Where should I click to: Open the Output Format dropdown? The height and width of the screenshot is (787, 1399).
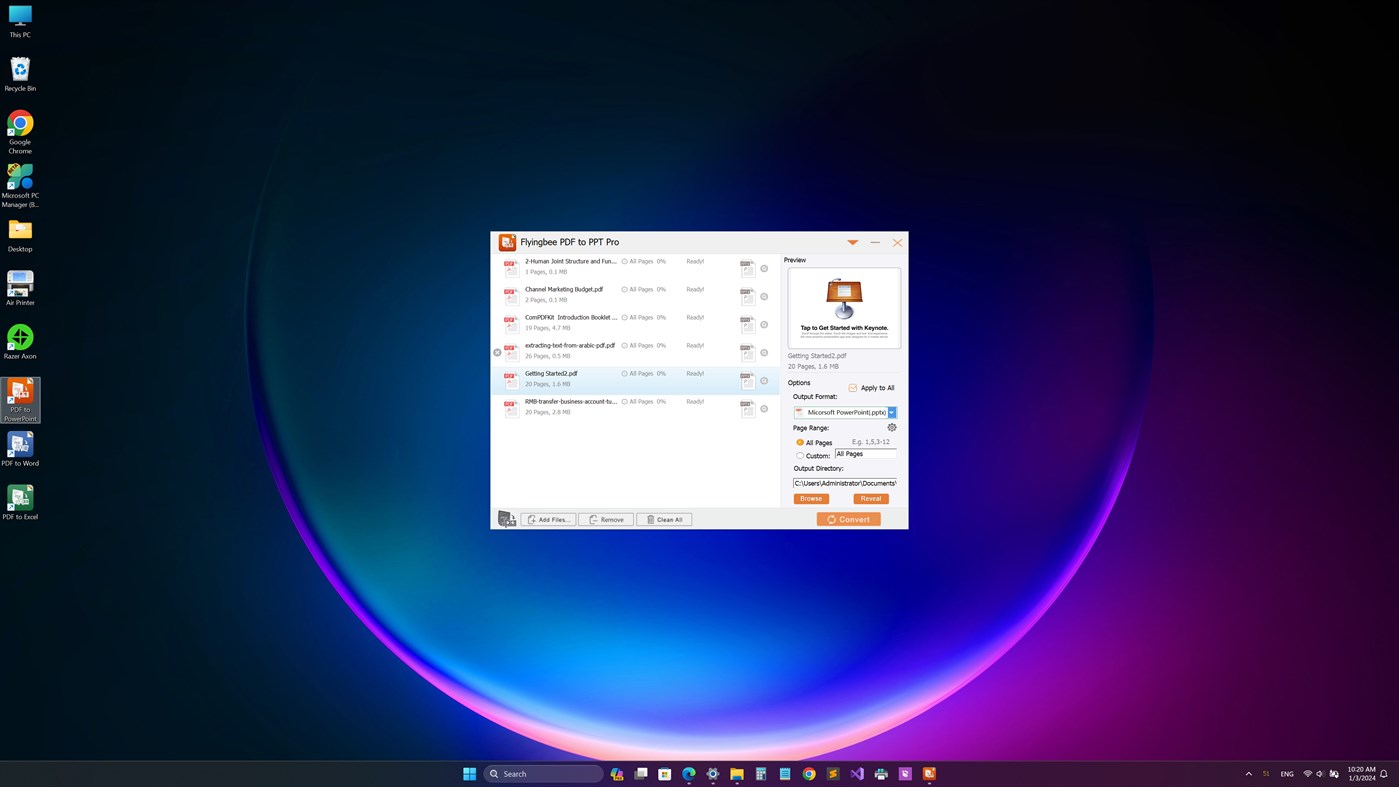pyautogui.click(x=890, y=412)
